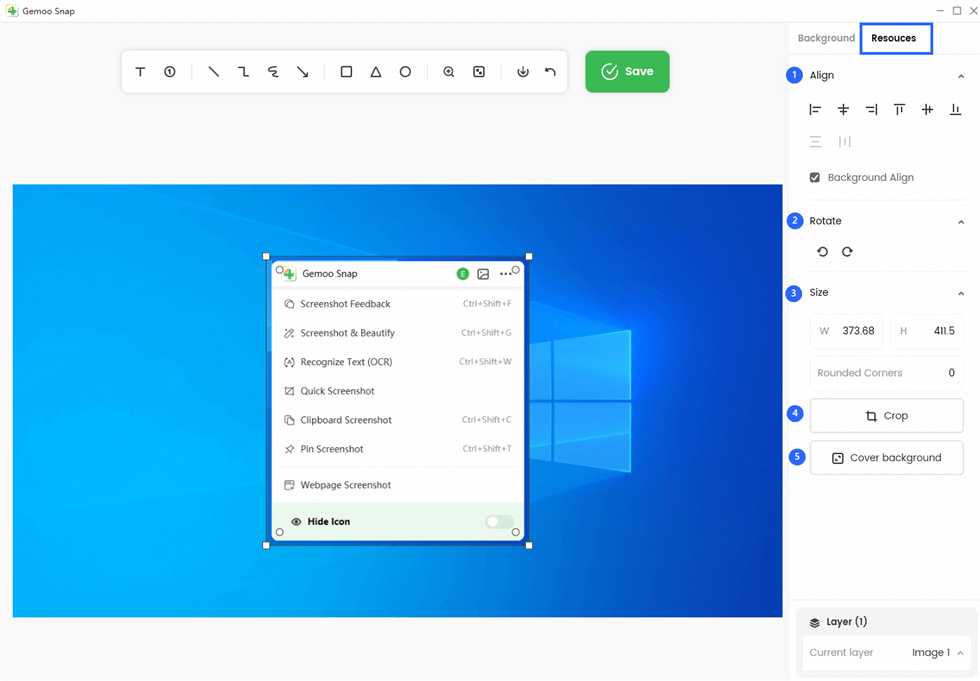This screenshot has width=980, height=681.
Task: Click the distribute vertically icon
Action: click(x=815, y=142)
